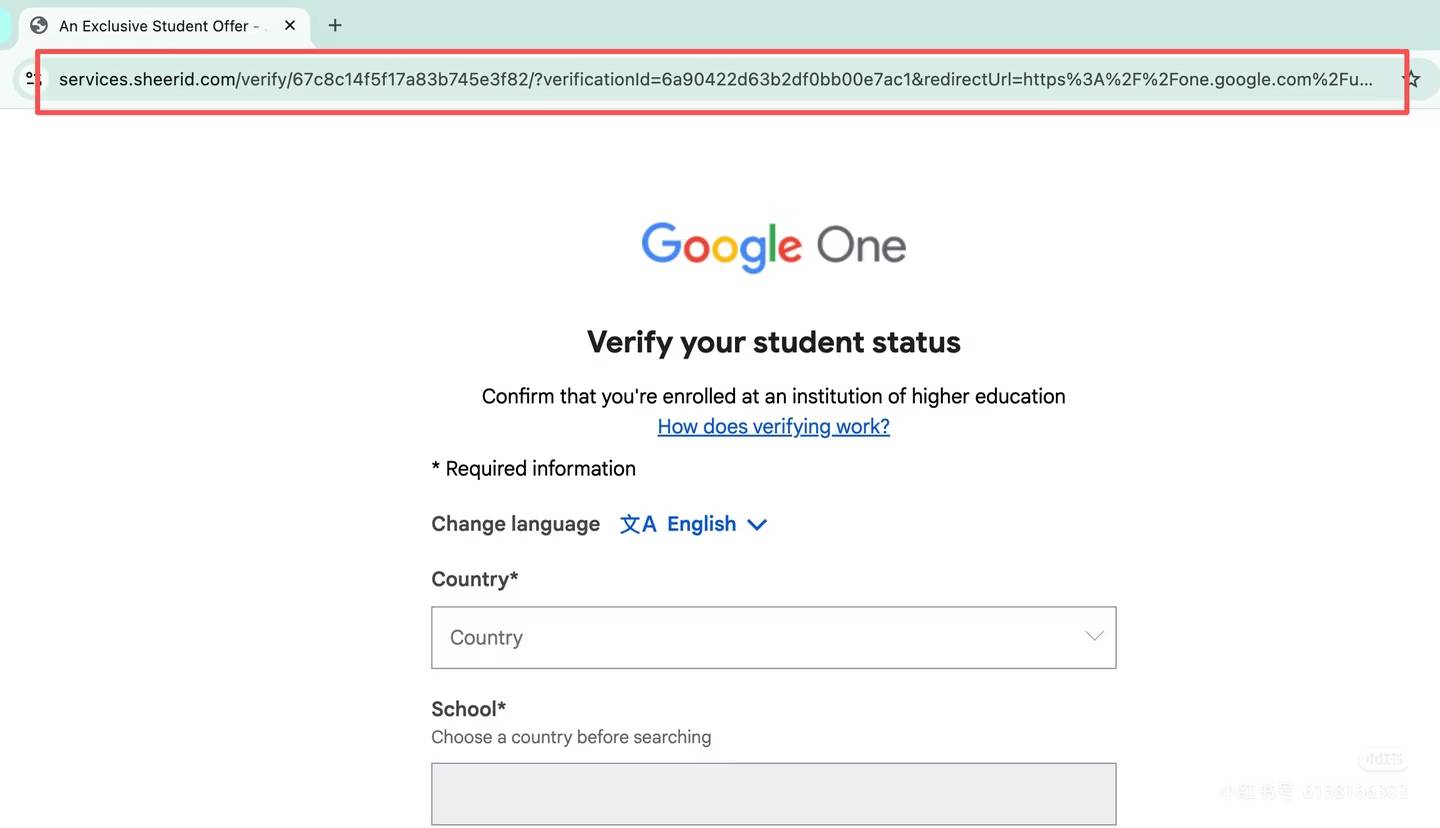This screenshot has width=1440, height=828.
Task: Click the Change language label
Action: click(x=515, y=524)
